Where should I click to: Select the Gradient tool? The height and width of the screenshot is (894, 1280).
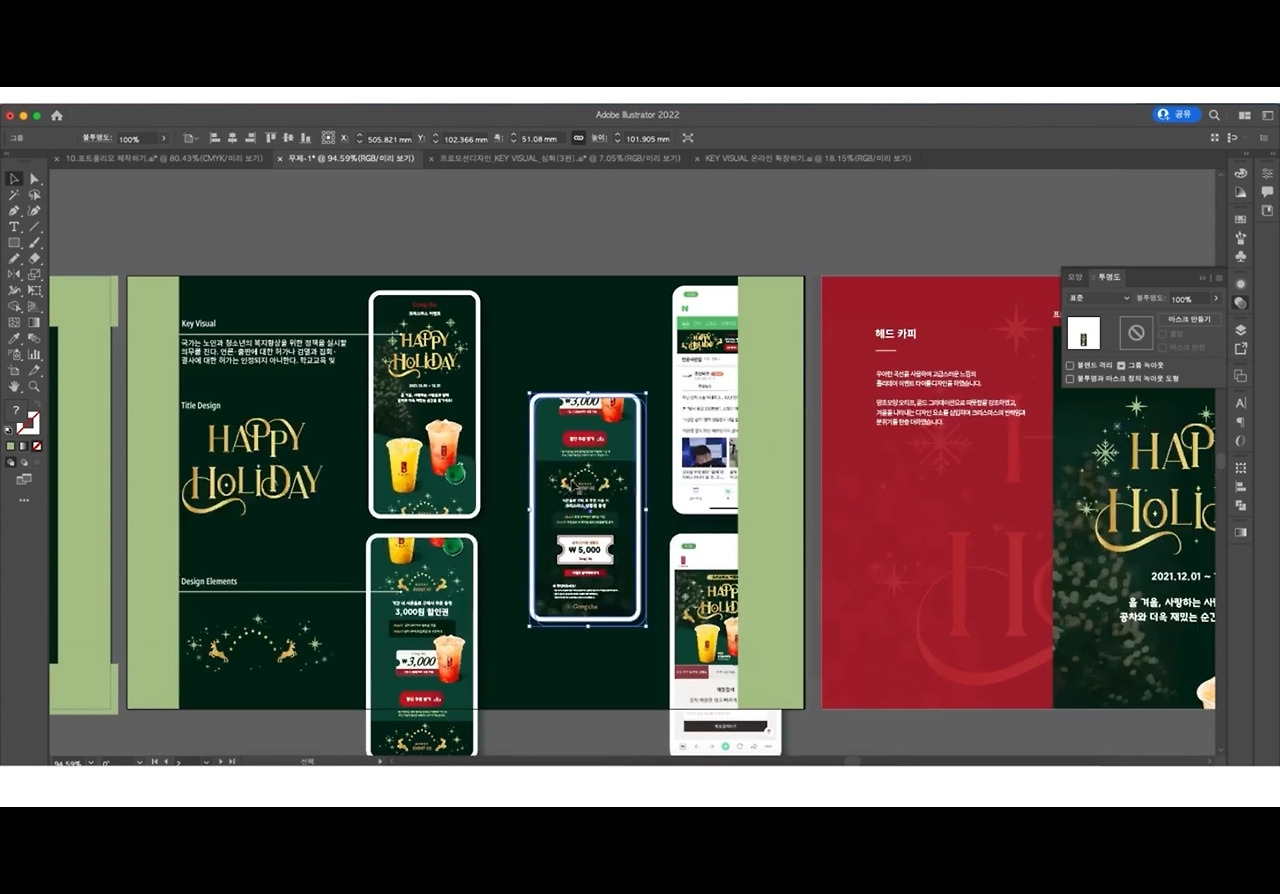tap(34, 322)
